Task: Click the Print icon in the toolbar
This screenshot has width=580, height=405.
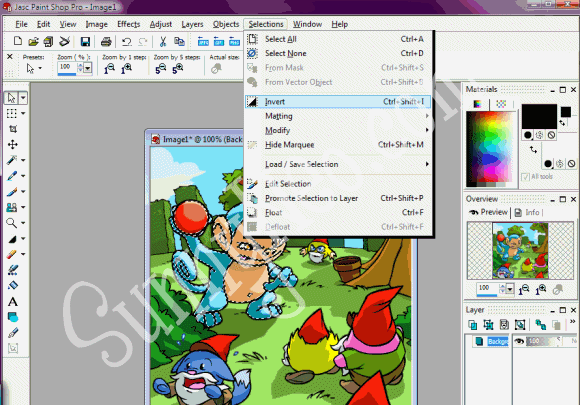Action: click(106, 41)
